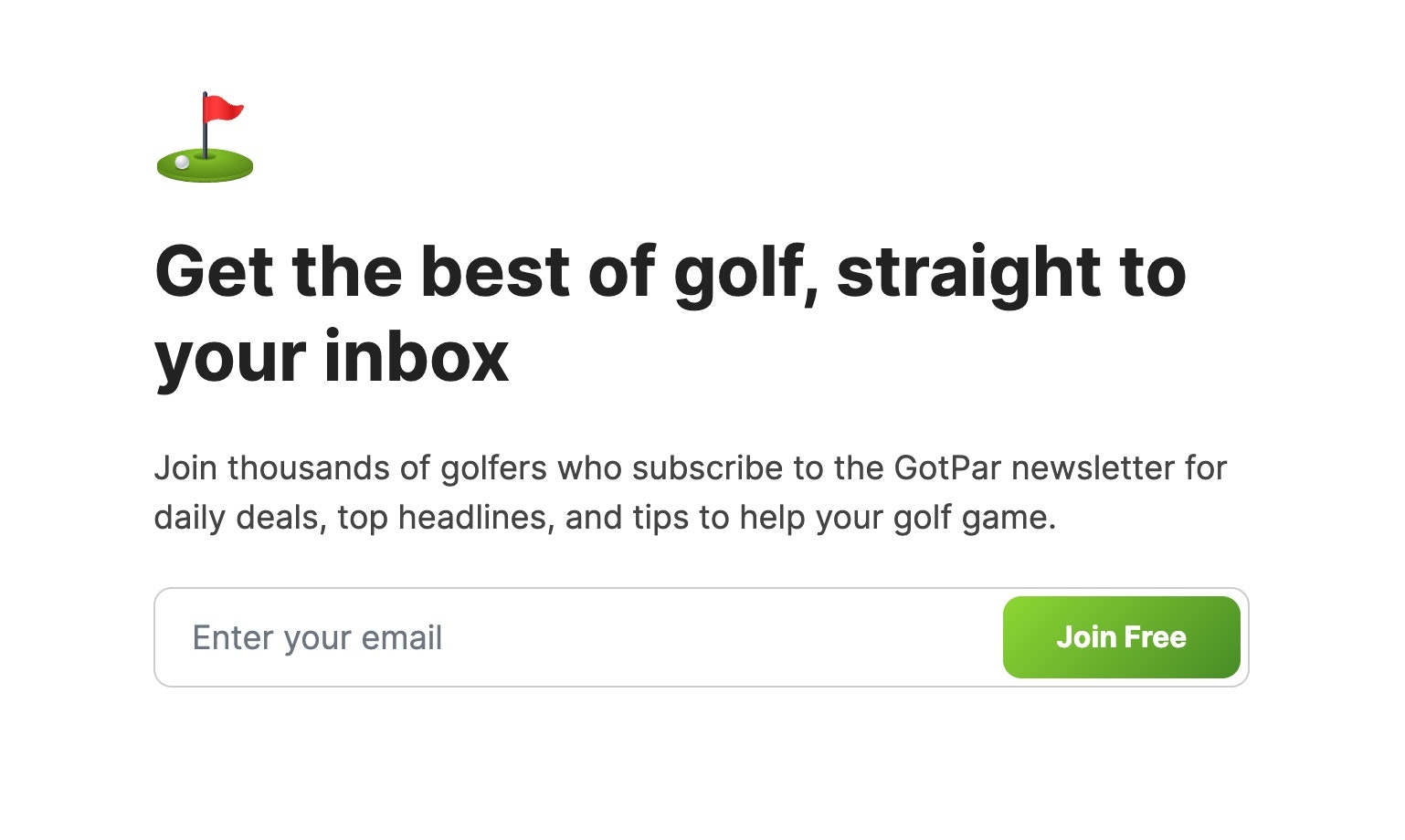Click the word "golf," in the headline
The height and width of the screenshot is (840, 1405).
pyautogui.click(x=744, y=272)
